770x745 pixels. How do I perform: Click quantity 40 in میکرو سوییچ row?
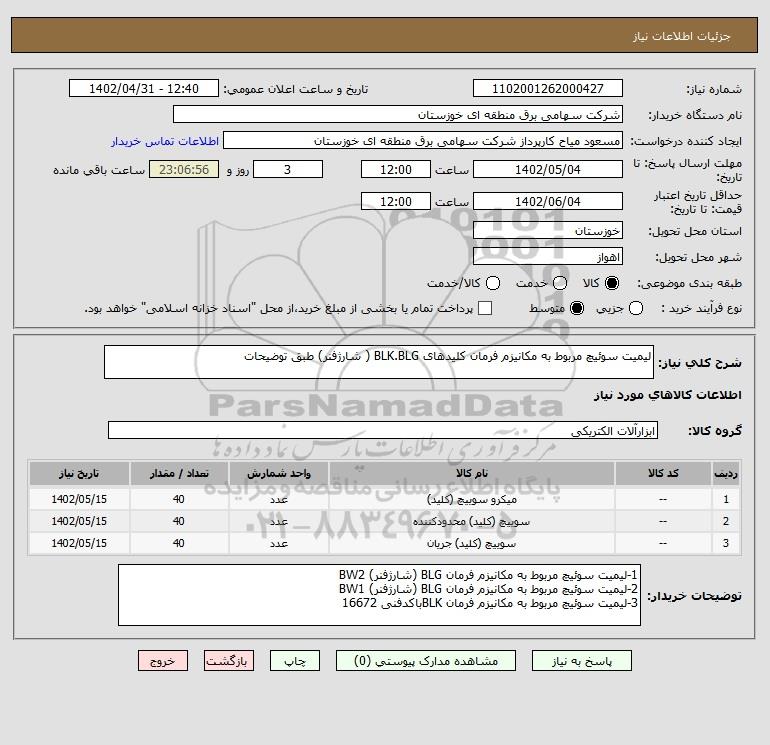click(179, 499)
